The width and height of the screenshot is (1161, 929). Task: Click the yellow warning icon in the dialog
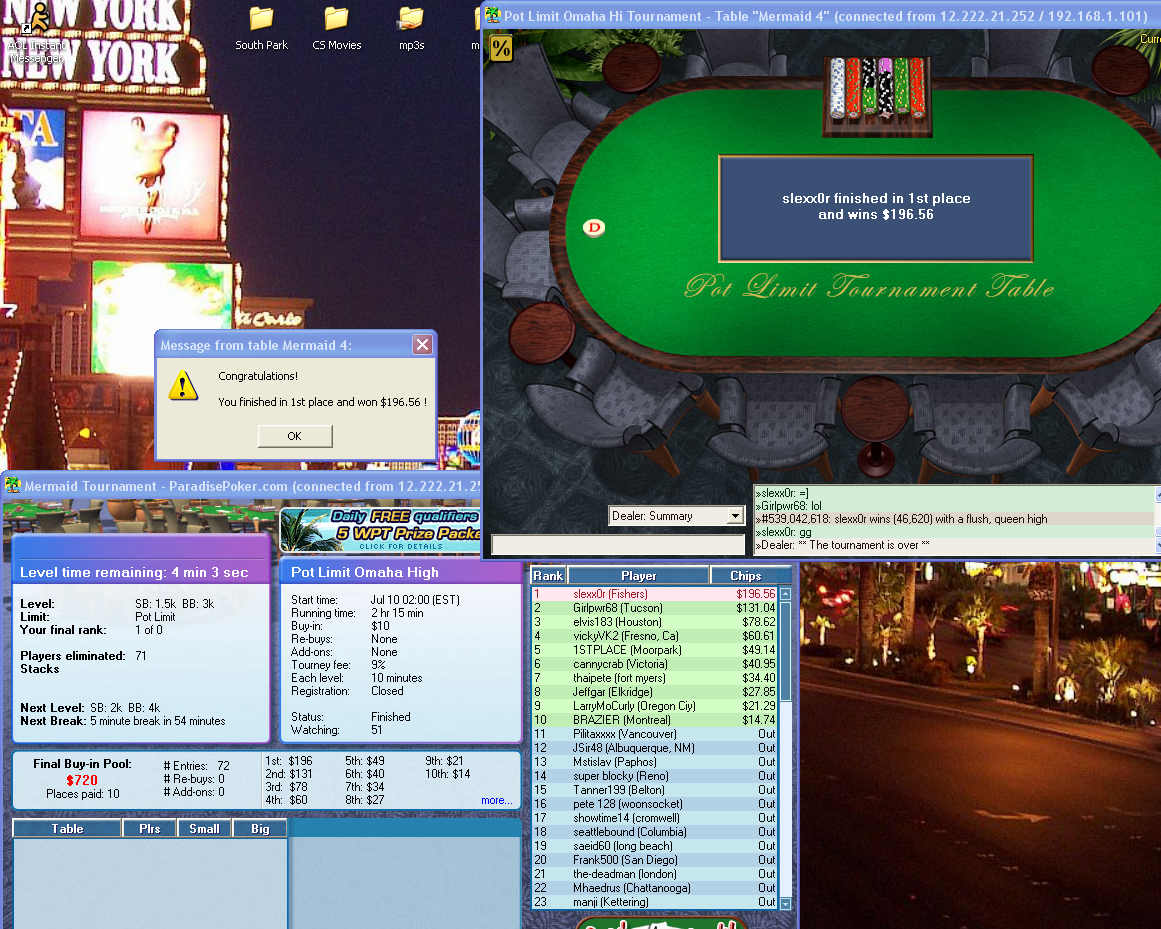tap(183, 386)
